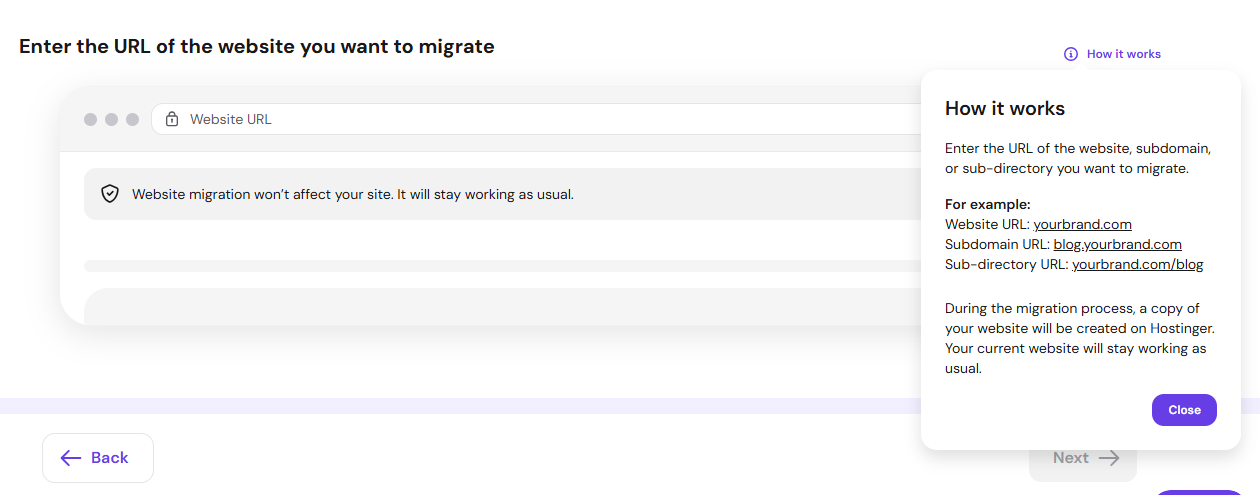Click the 'How it works' popup heading
Image resolution: width=1260 pixels, height=495 pixels.
(x=1005, y=108)
